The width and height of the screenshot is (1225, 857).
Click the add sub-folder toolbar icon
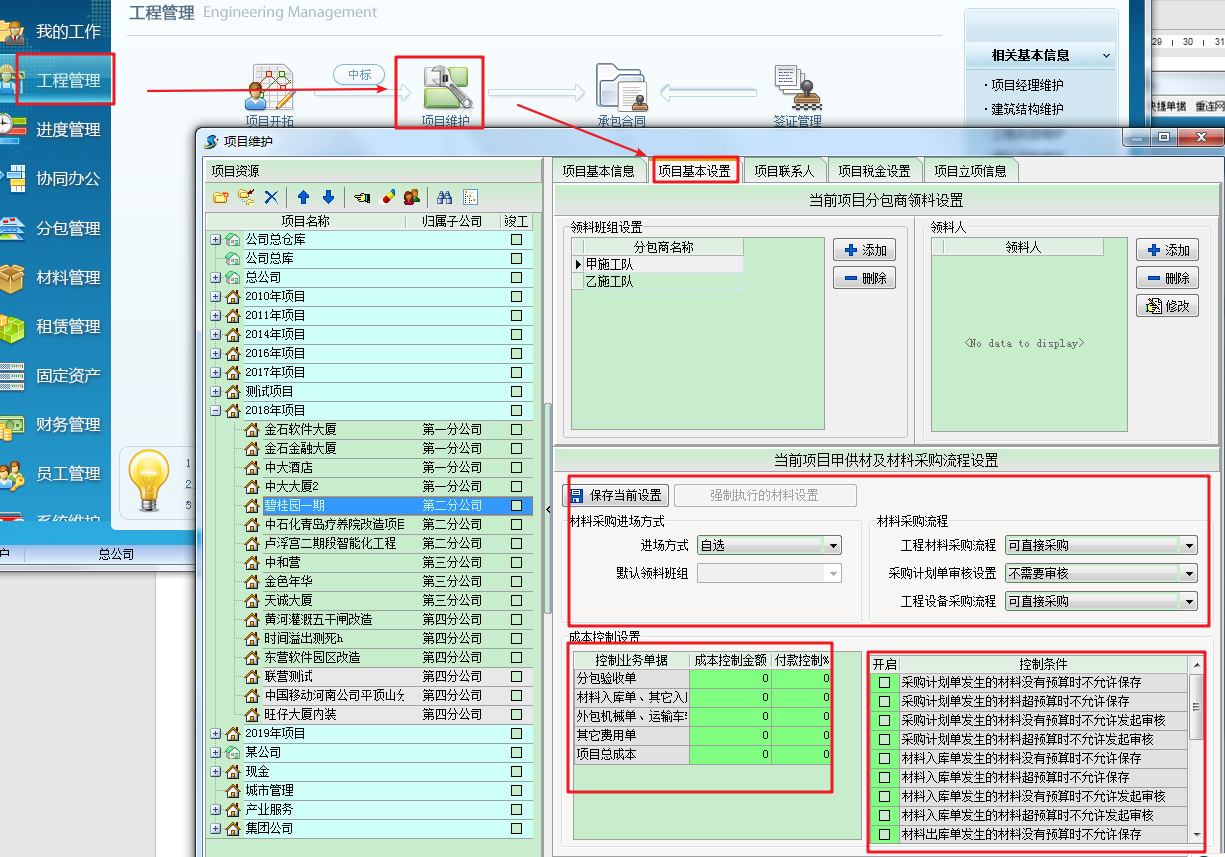245,197
